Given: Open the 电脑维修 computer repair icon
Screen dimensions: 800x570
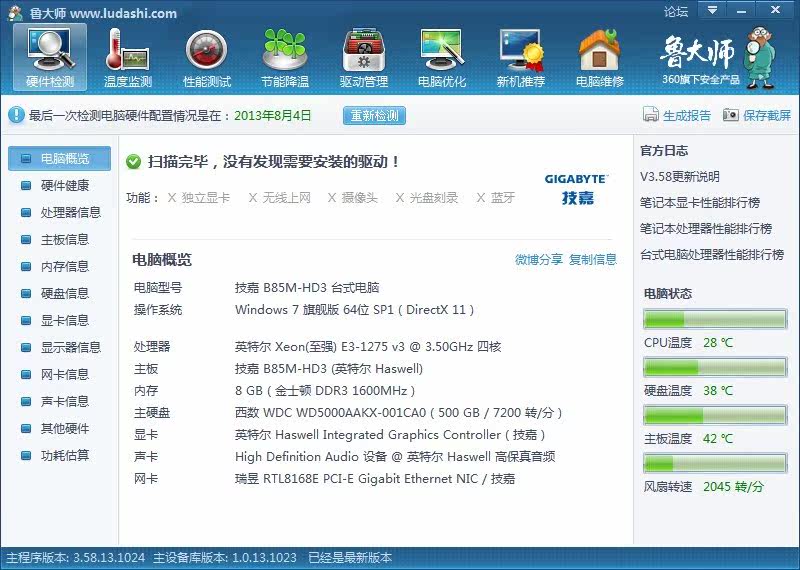Looking at the screenshot, I should click(x=599, y=56).
